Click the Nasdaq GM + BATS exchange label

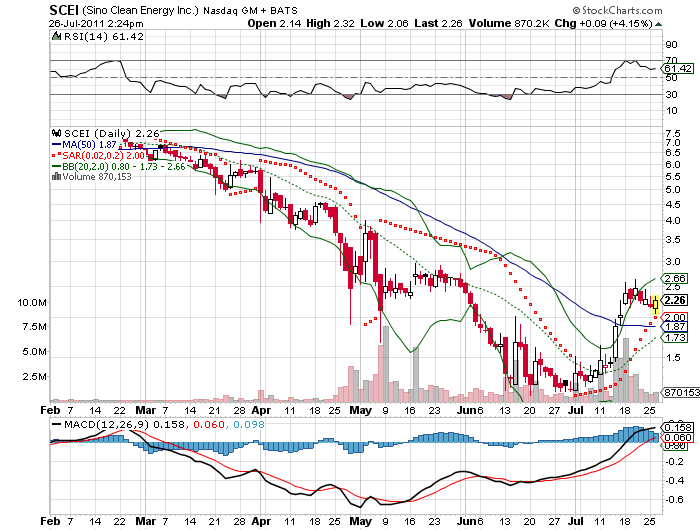[x=250, y=11]
